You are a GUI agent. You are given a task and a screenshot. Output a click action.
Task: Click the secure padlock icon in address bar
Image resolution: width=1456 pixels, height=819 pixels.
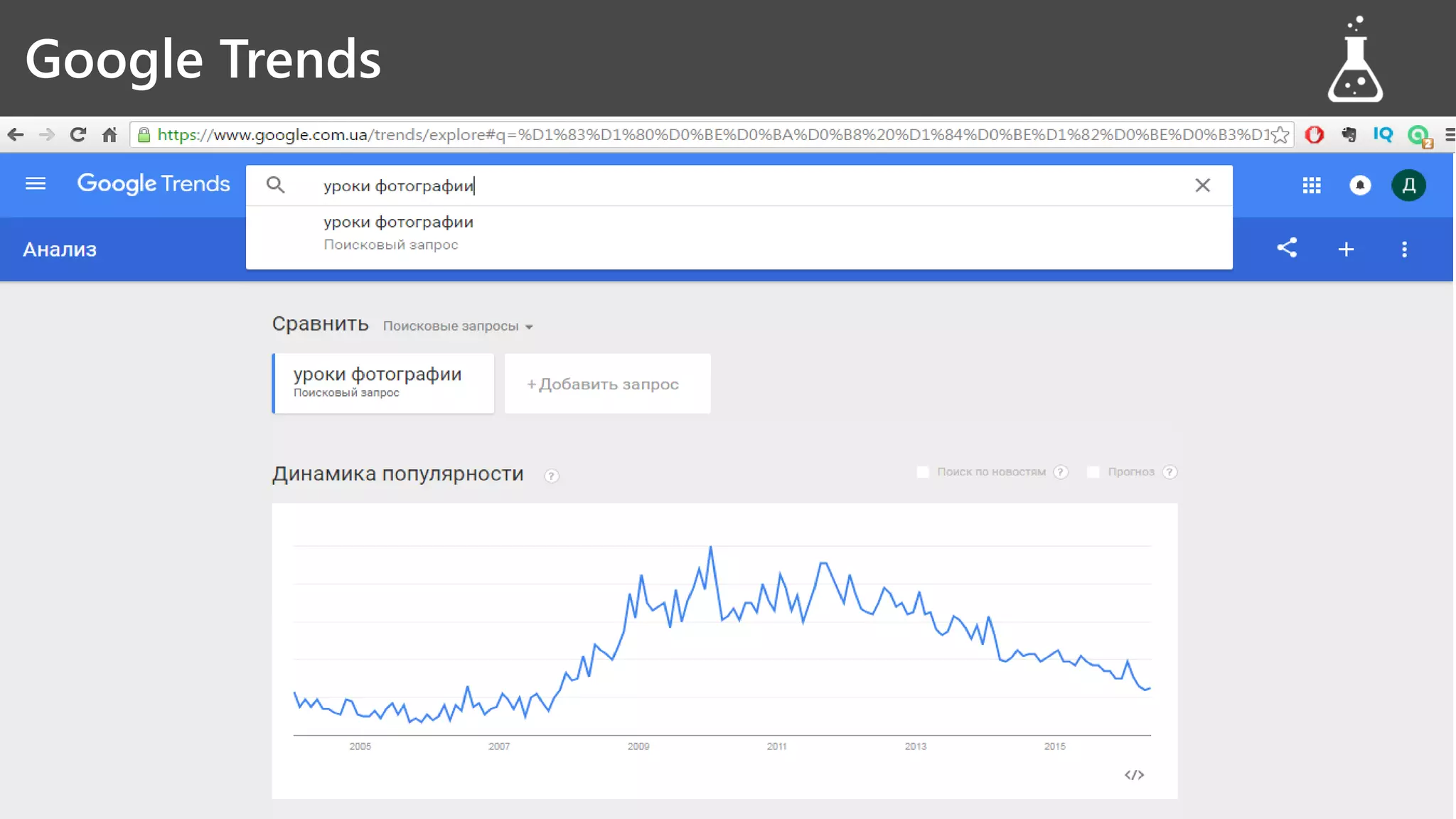[x=144, y=134]
